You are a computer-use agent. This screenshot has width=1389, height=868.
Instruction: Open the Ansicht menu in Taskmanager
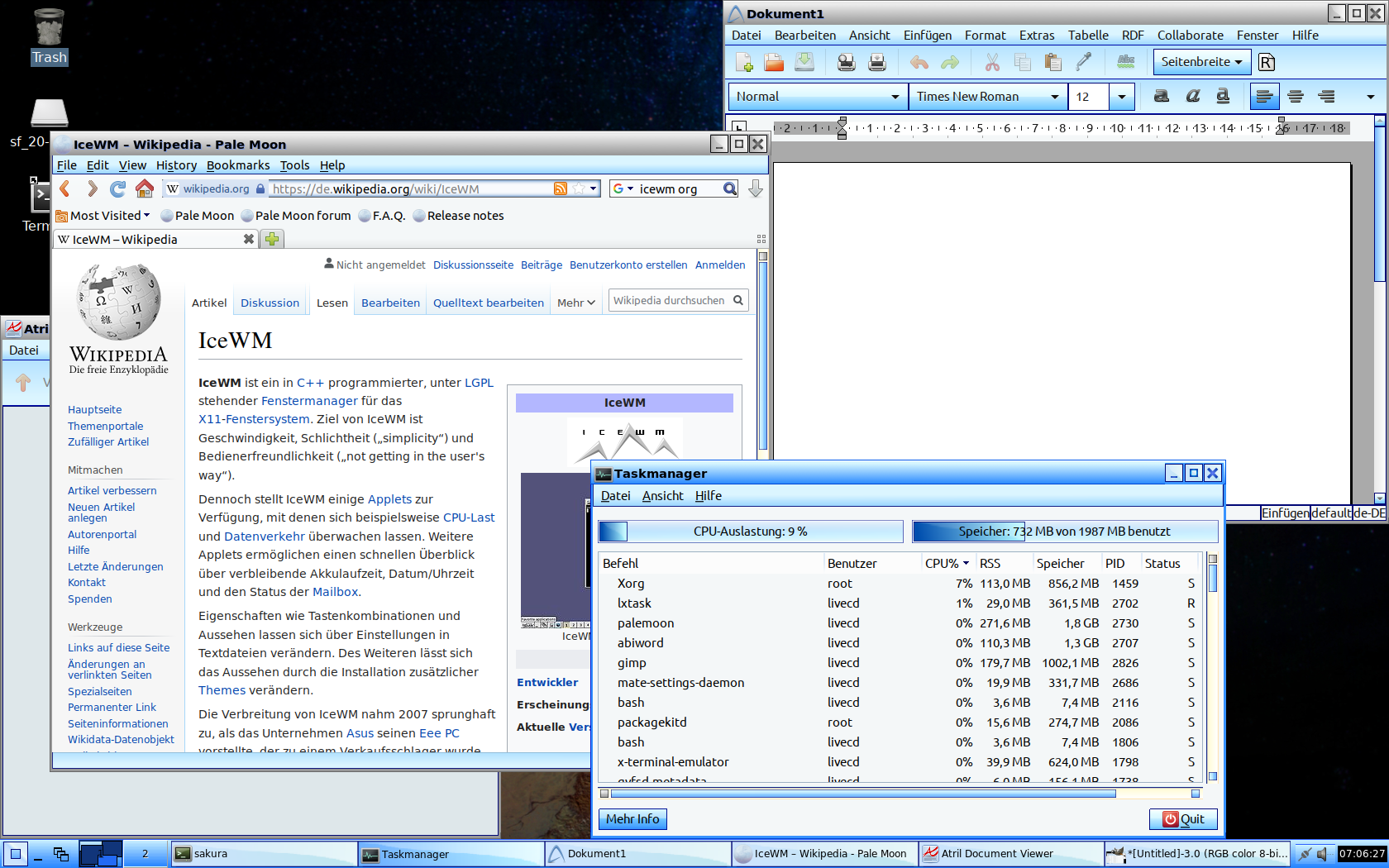click(x=662, y=496)
